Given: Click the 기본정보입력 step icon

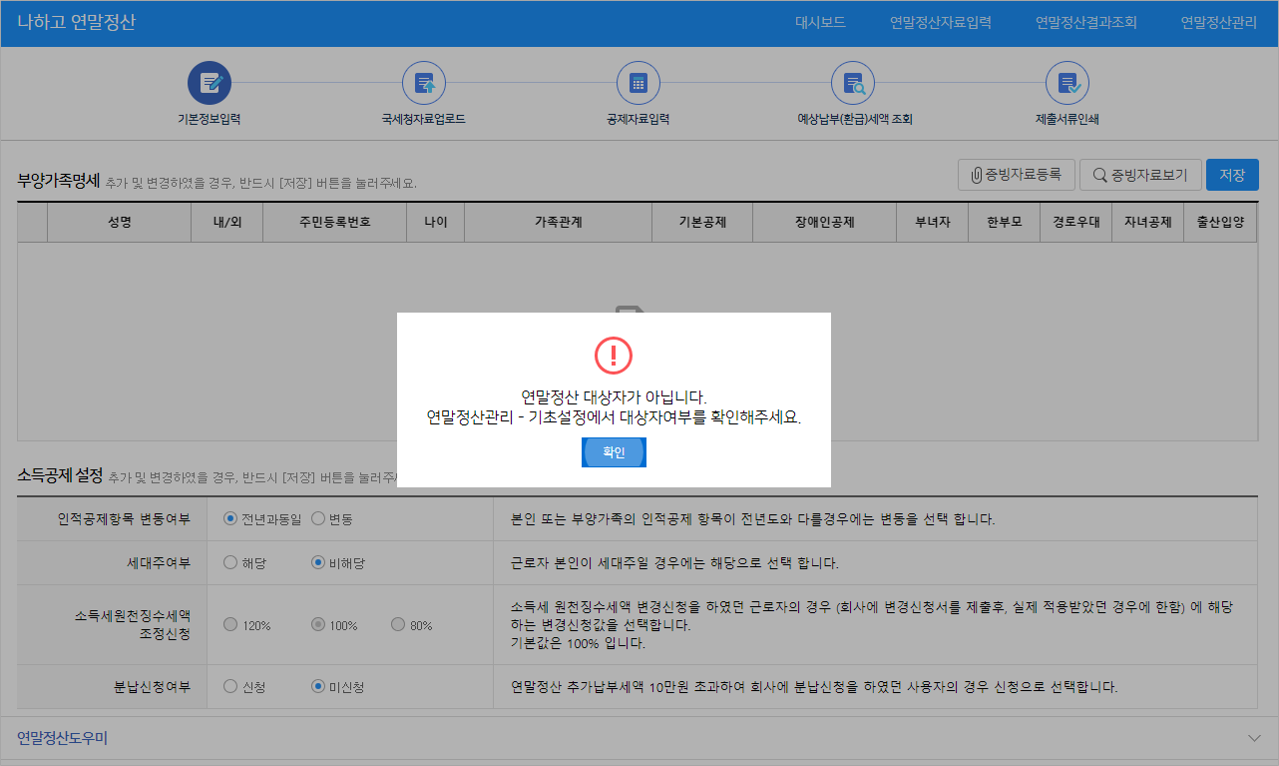Looking at the screenshot, I should tap(209, 83).
